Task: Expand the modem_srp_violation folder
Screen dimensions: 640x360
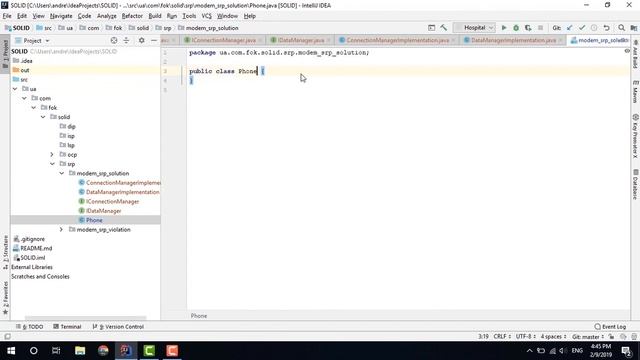Action: tap(61, 230)
